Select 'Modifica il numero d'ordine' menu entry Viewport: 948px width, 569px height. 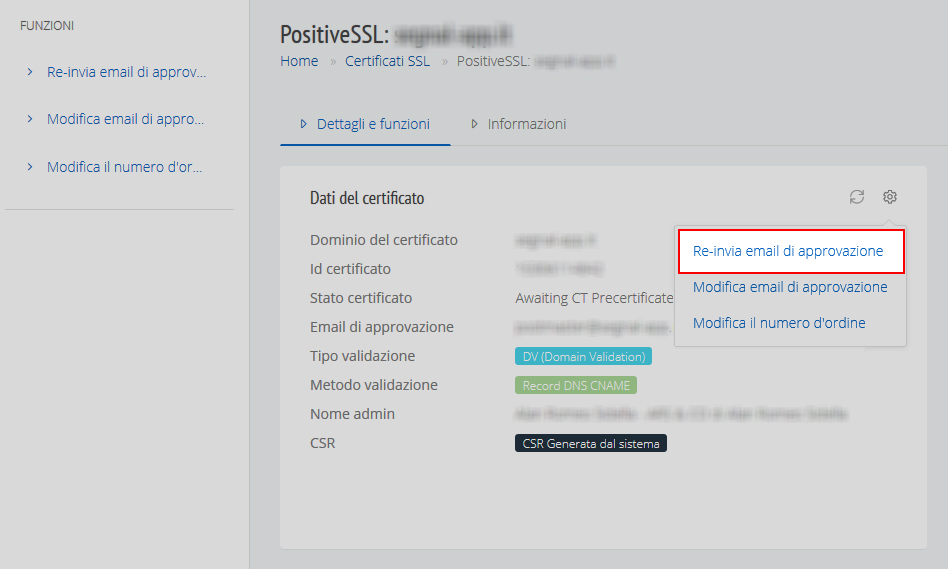(779, 323)
